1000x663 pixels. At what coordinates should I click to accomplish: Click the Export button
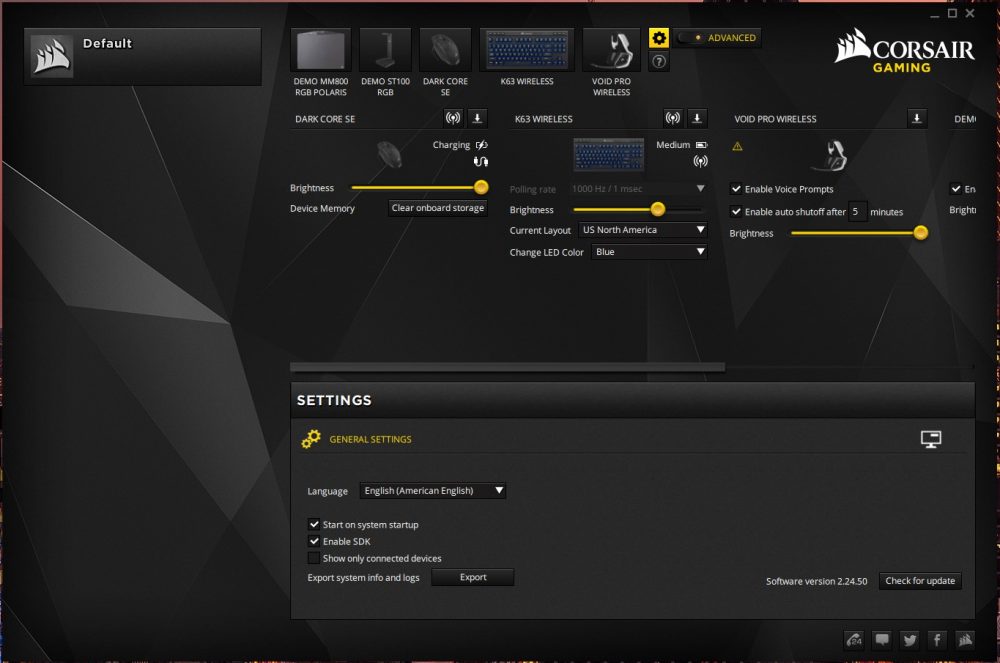pos(473,577)
